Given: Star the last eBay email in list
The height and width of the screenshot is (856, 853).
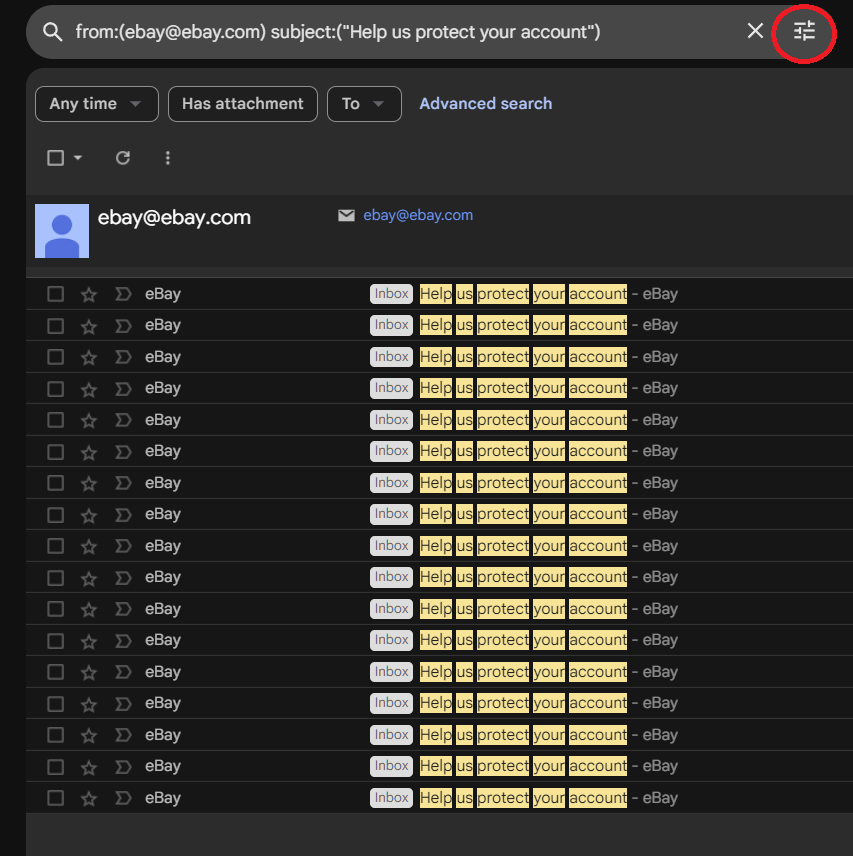Looking at the screenshot, I should pyautogui.click(x=89, y=798).
